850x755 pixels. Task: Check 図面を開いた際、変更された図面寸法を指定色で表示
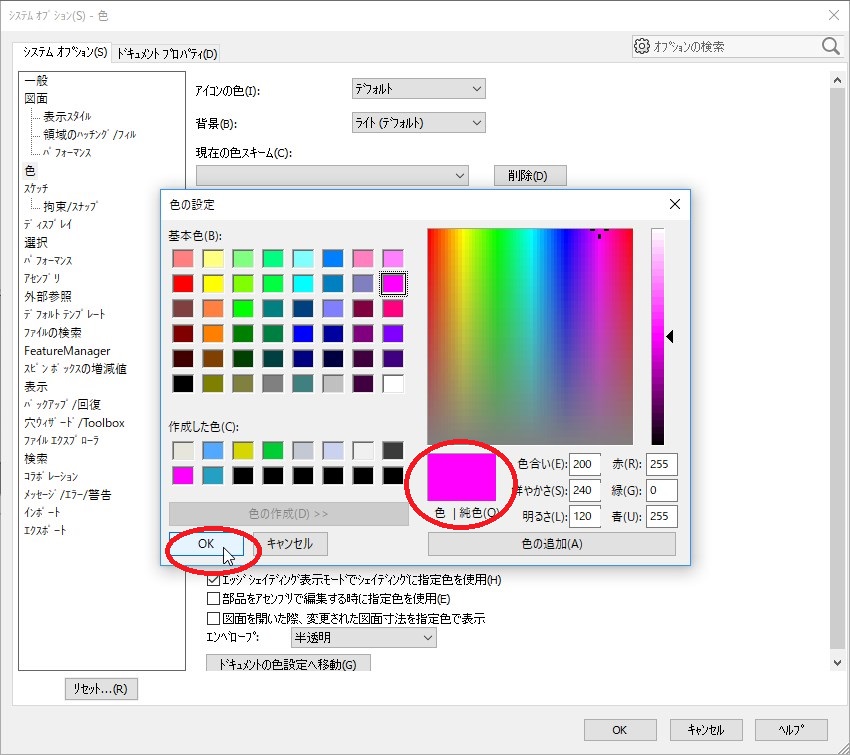213,618
